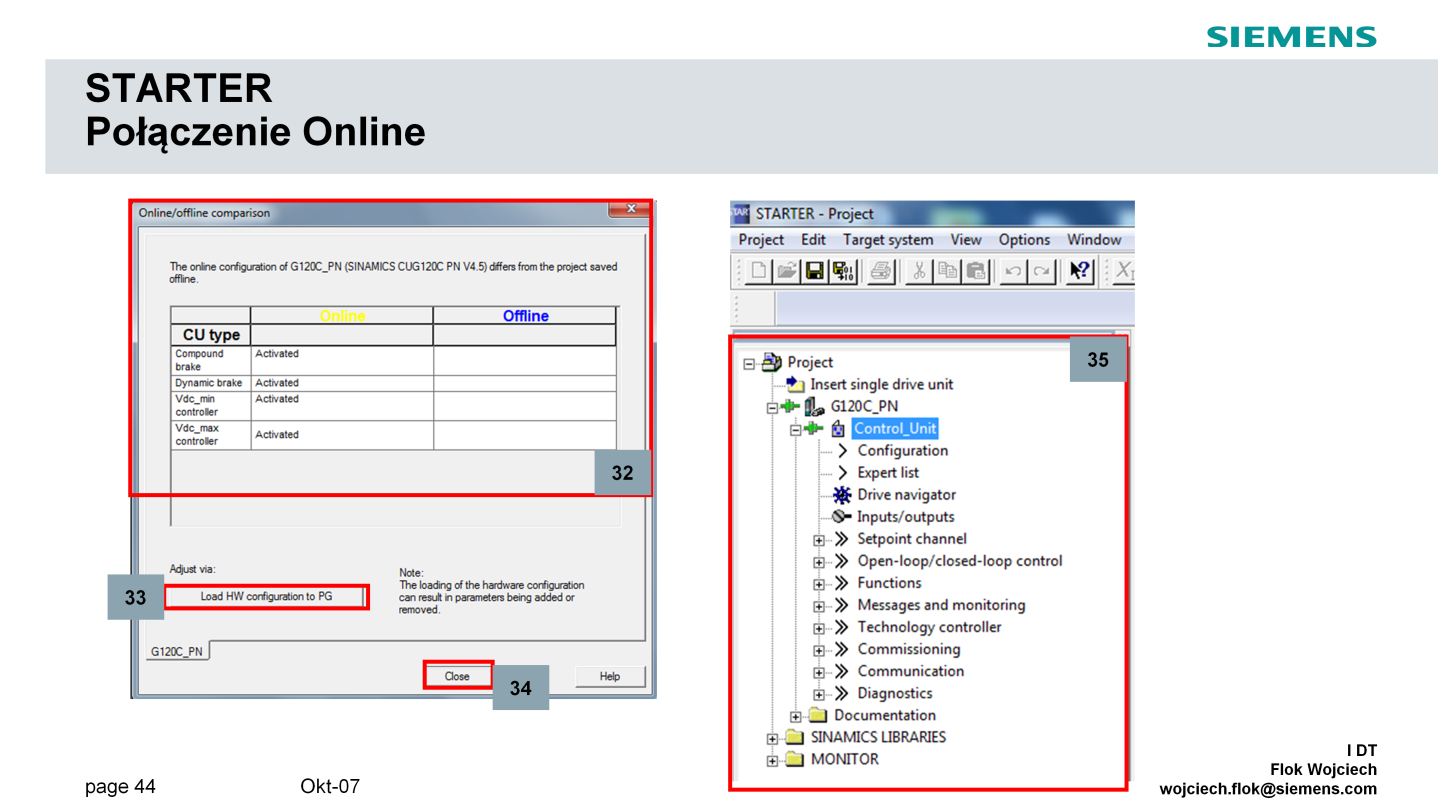Click the New project toolbar icon
Screen dimensions: 1438x809
tap(761, 270)
